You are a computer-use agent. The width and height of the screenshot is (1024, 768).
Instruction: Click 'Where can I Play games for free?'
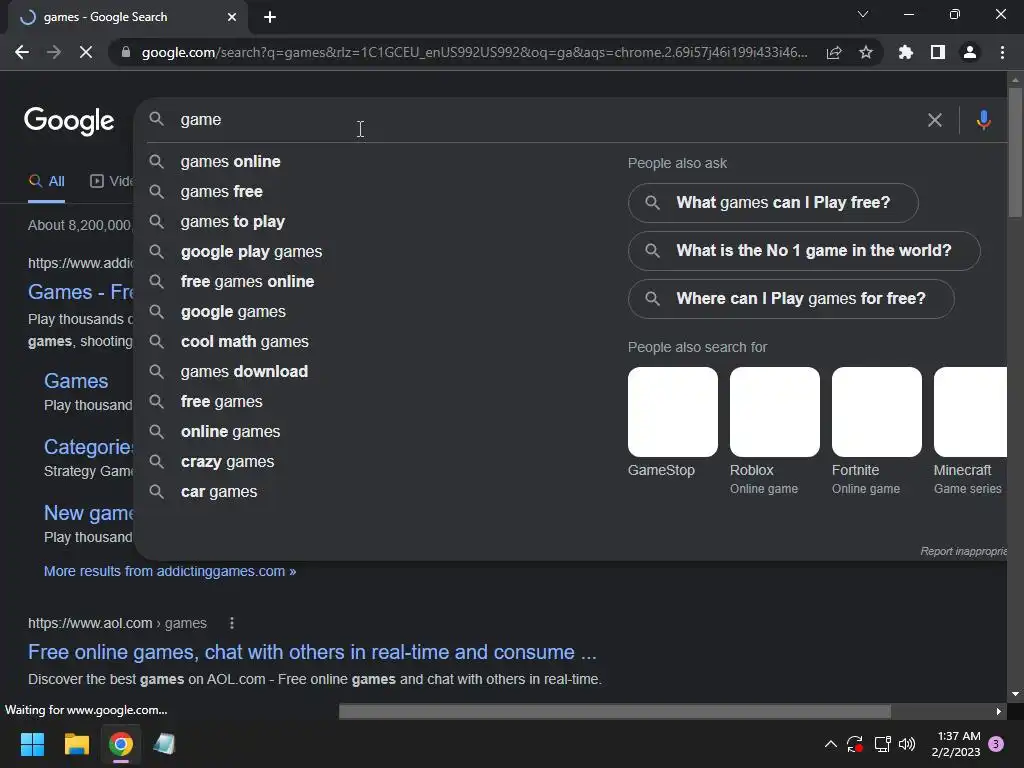[x=791, y=298]
